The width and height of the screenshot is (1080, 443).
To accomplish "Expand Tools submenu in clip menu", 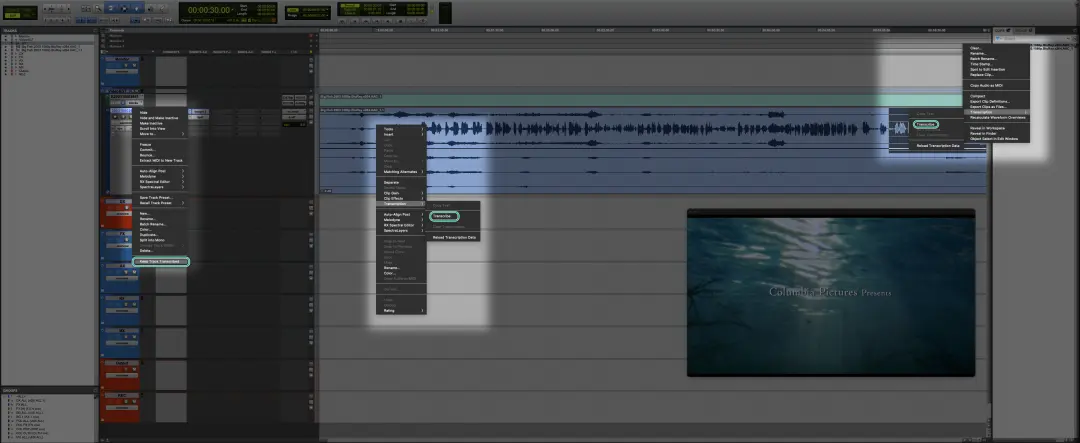I will point(401,129).
